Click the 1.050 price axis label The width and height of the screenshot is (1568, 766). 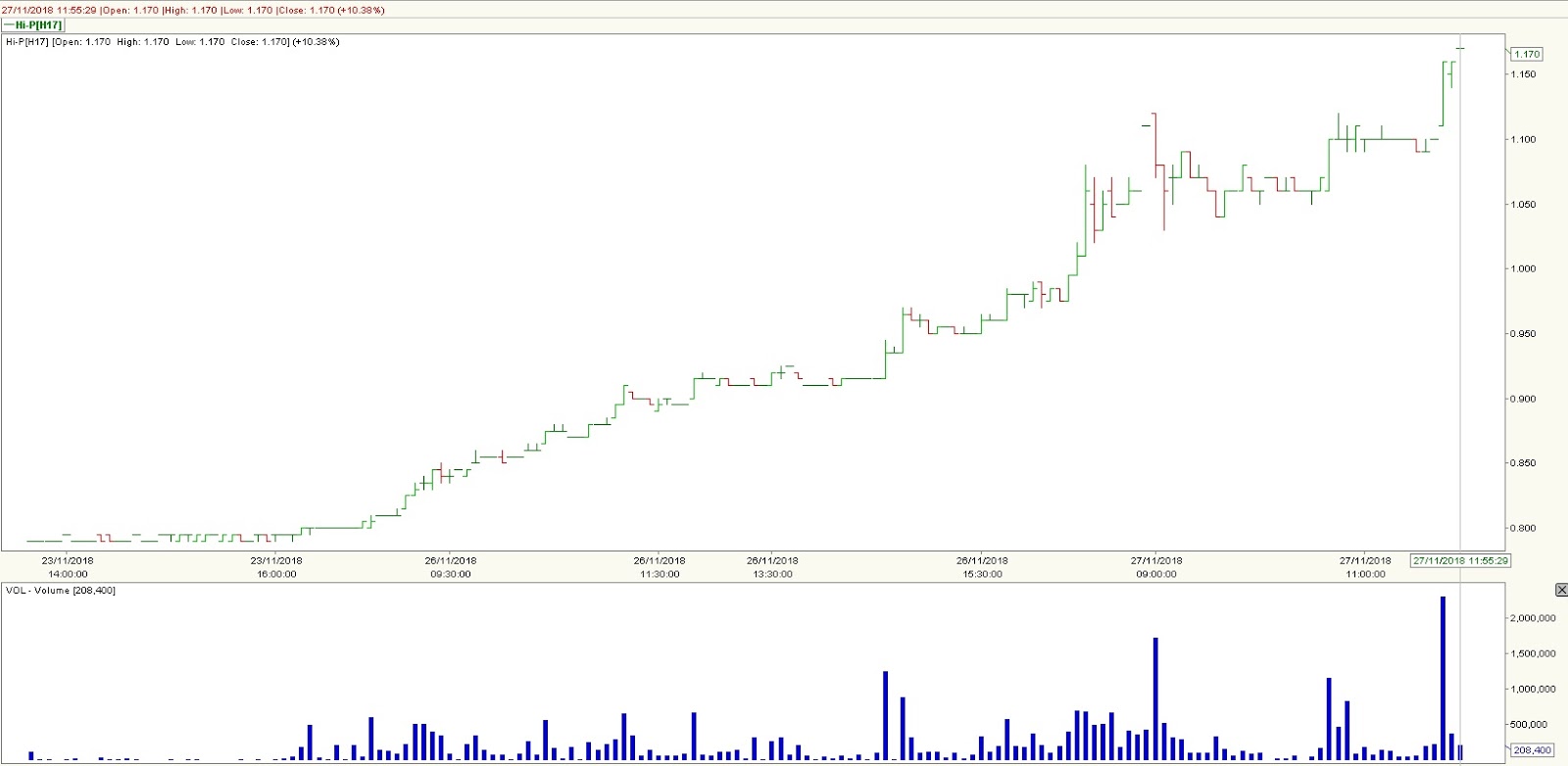(1523, 205)
